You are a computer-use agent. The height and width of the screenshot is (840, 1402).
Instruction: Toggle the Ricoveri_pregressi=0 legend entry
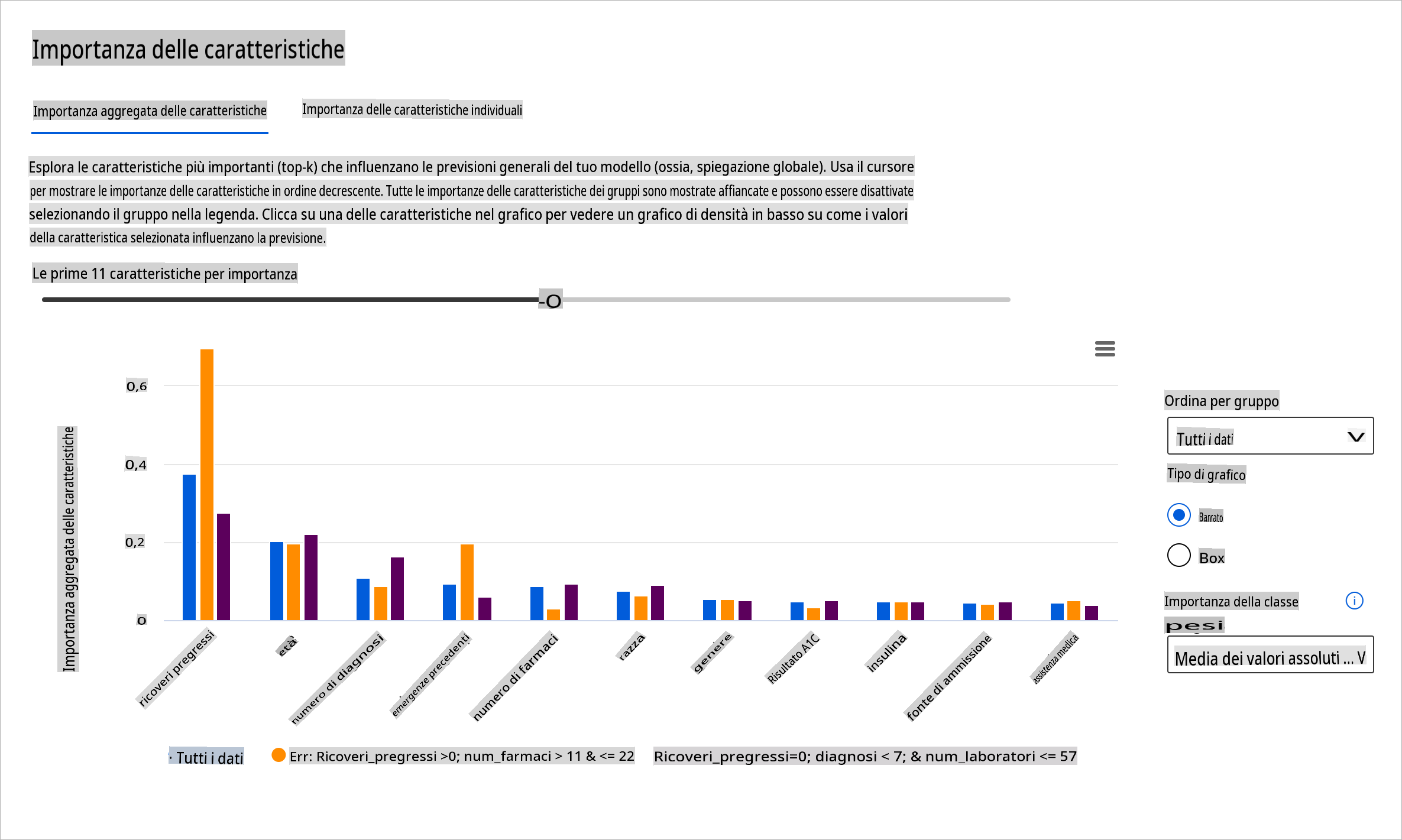[x=864, y=756]
